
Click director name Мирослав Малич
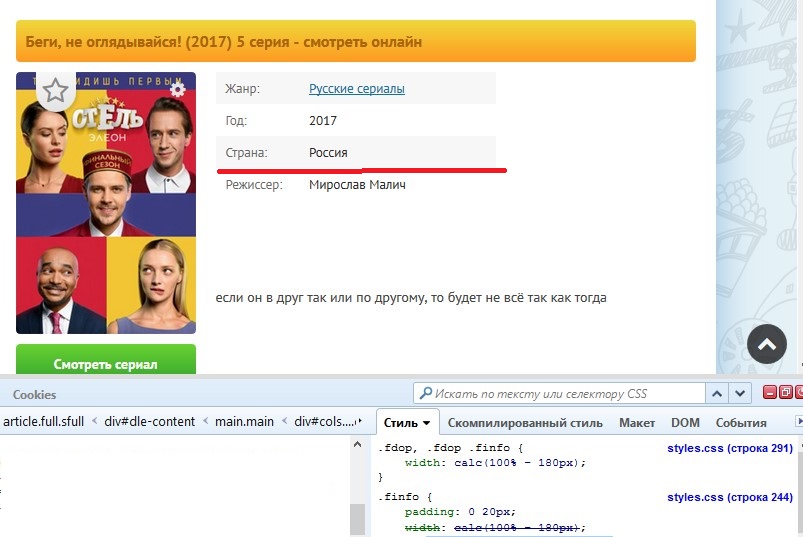click(357, 185)
